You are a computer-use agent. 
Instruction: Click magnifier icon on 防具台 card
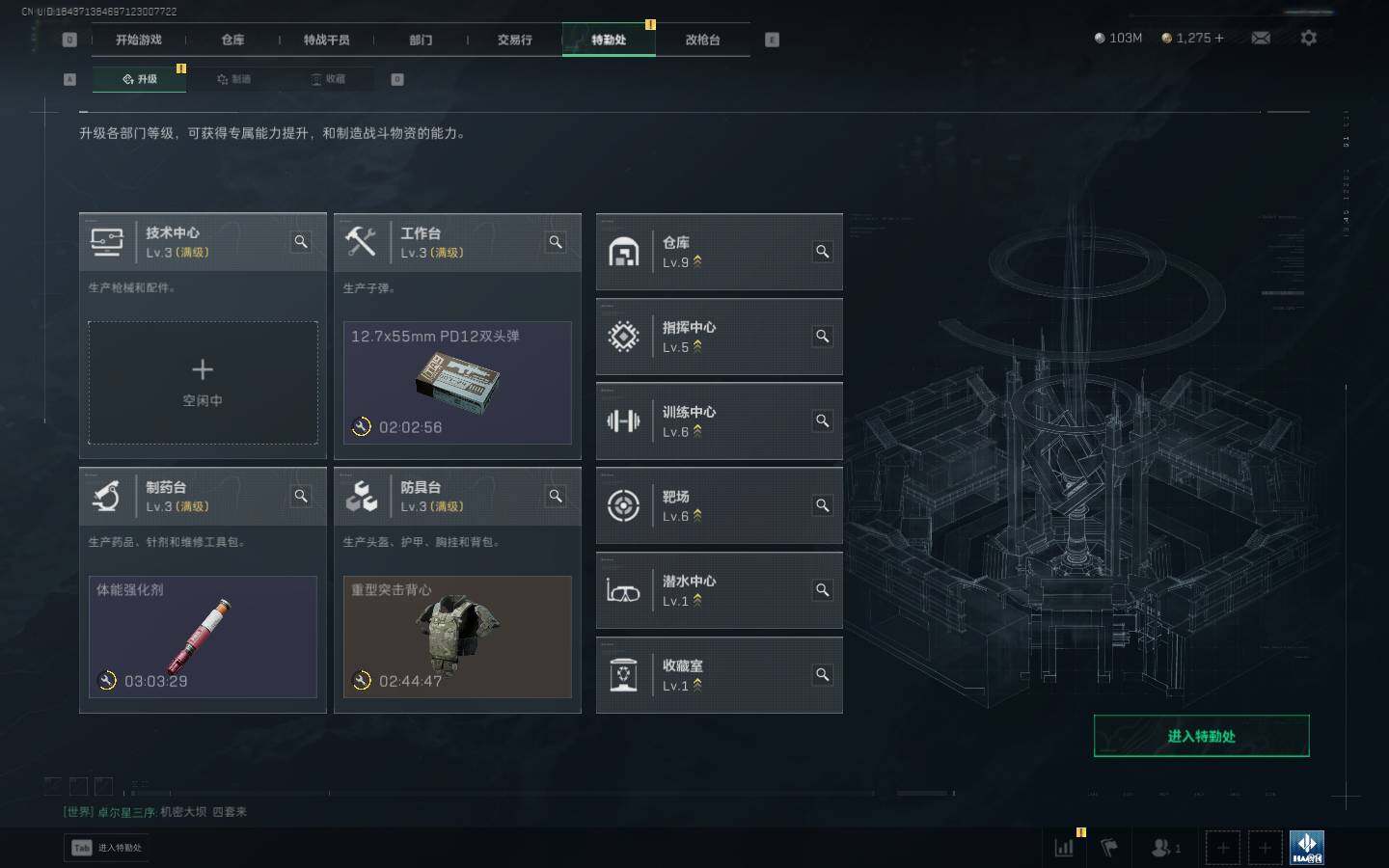coord(556,496)
